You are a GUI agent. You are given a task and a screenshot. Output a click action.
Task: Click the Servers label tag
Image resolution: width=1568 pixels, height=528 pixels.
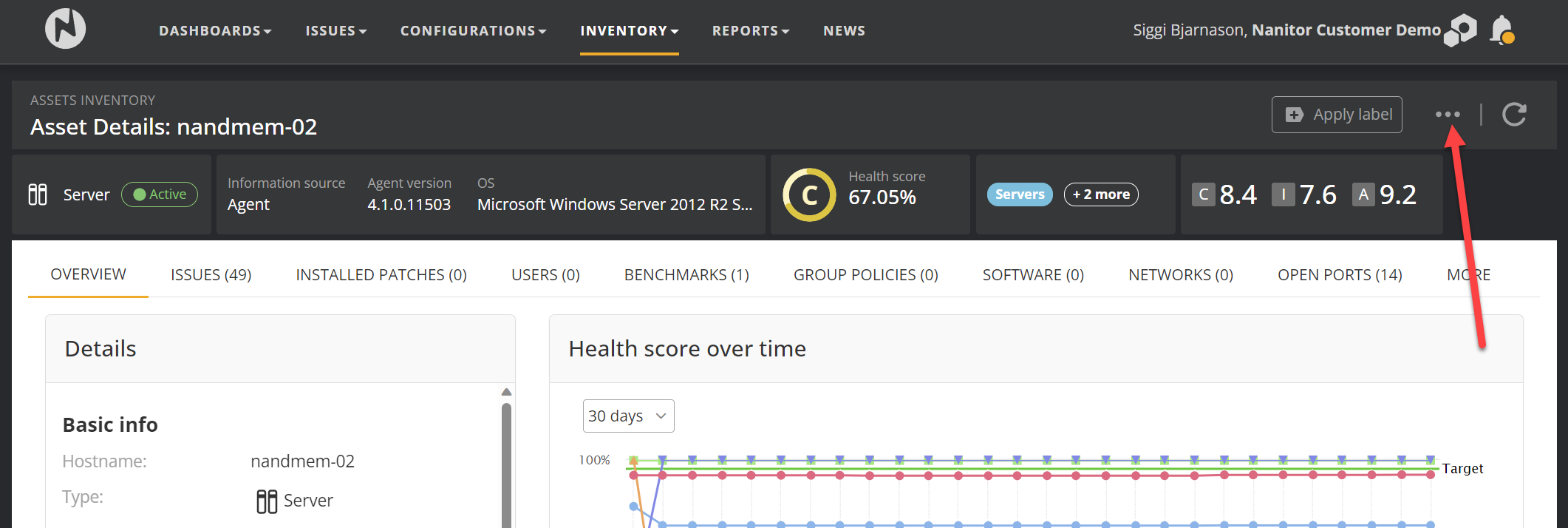1019,194
